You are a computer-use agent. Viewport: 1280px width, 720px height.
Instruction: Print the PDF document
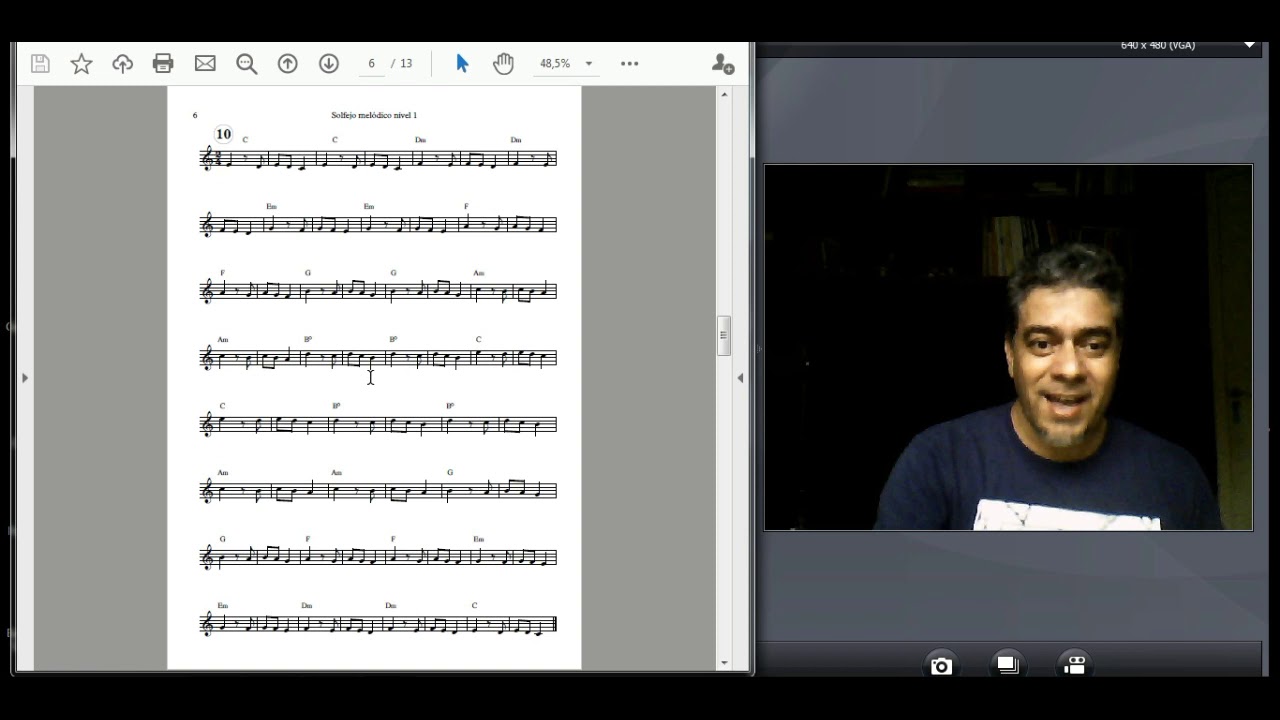coord(163,64)
